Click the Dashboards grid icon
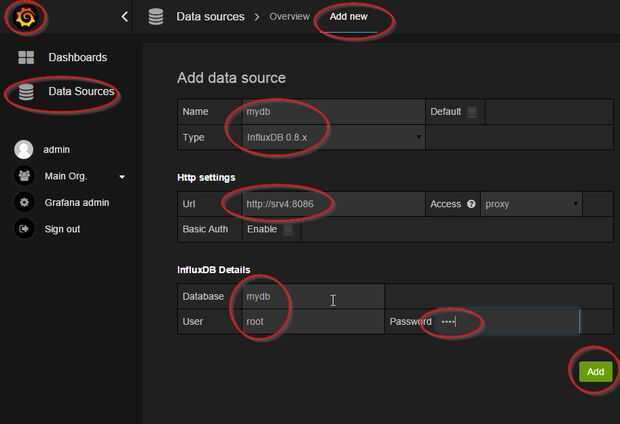The width and height of the screenshot is (620, 424). pos(26,58)
